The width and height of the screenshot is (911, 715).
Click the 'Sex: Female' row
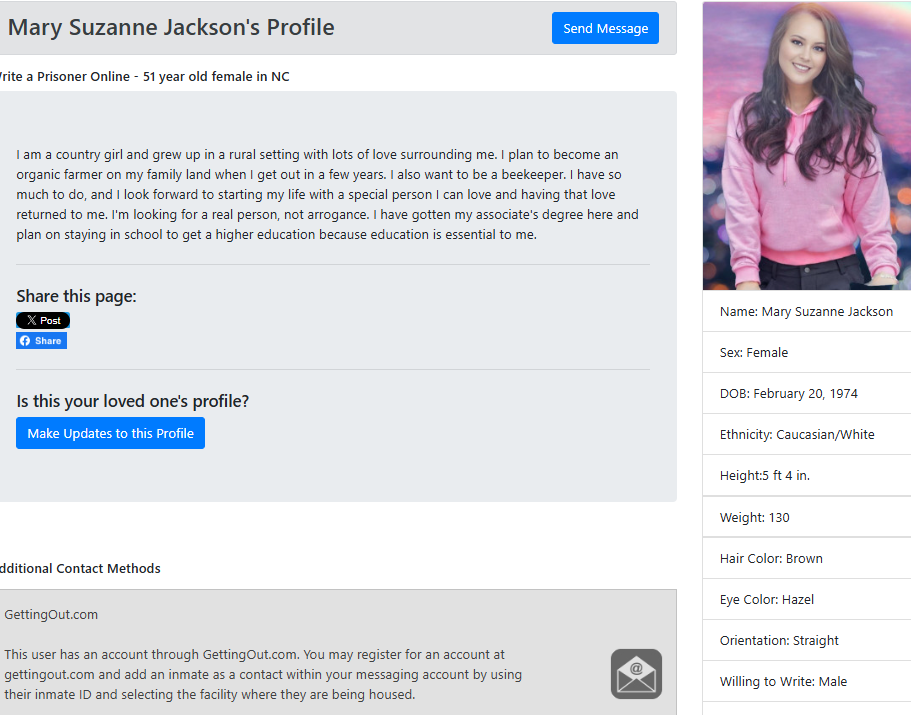[x=807, y=353]
